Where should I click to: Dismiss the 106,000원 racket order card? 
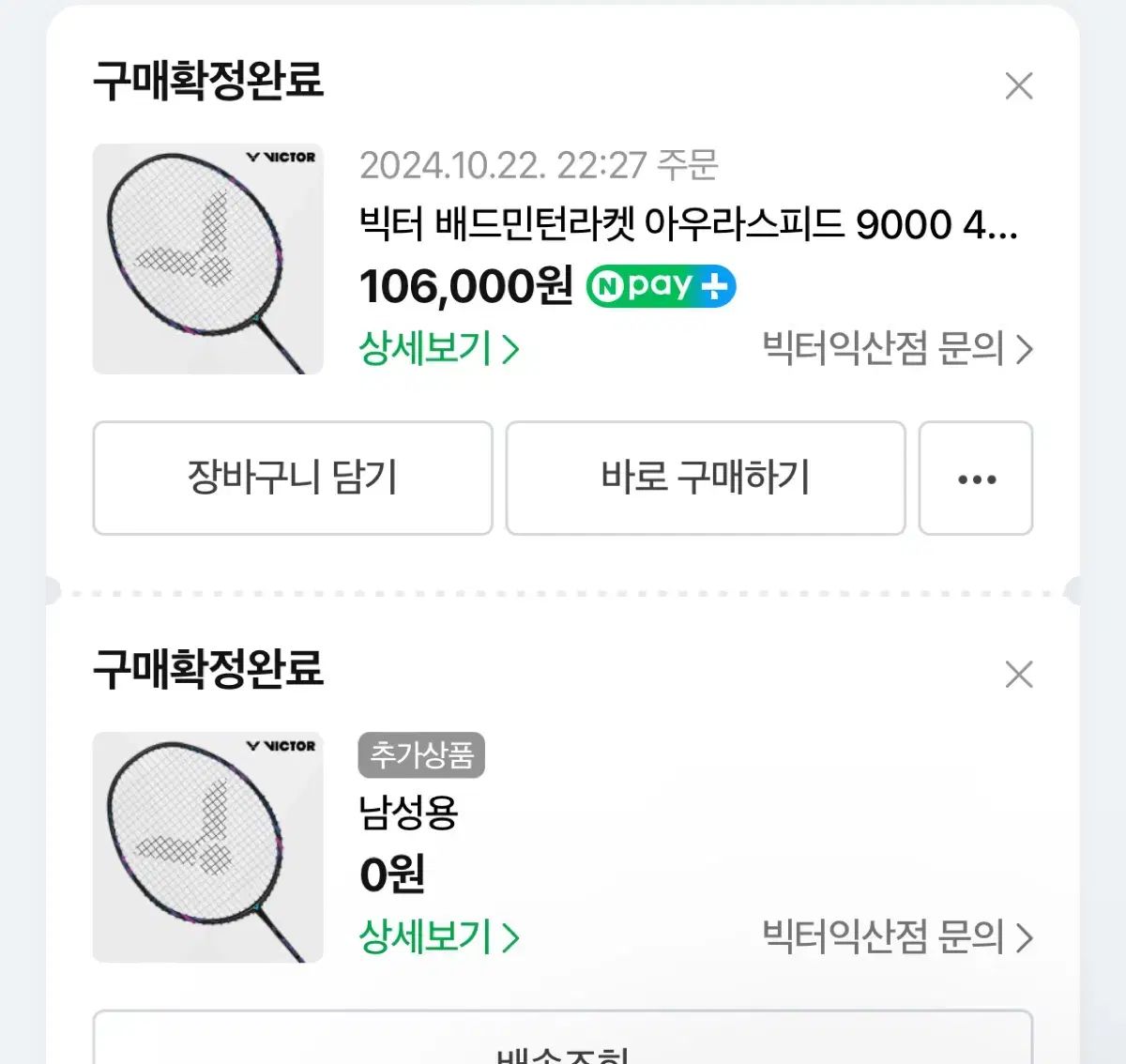click(1018, 86)
